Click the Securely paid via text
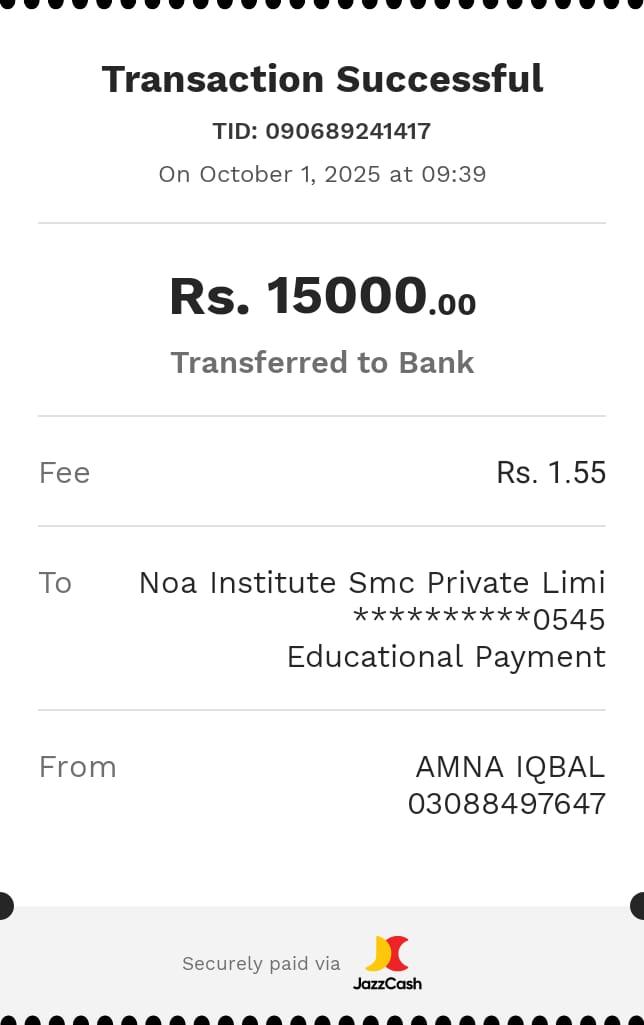 [x=261, y=964]
